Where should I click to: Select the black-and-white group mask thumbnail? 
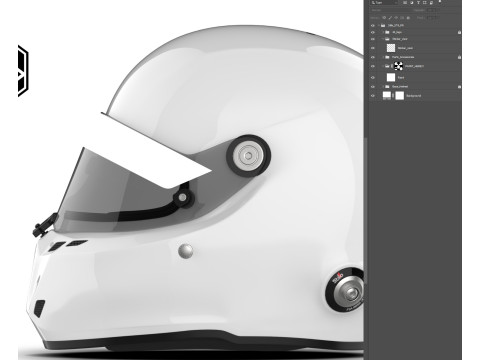pos(399,66)
